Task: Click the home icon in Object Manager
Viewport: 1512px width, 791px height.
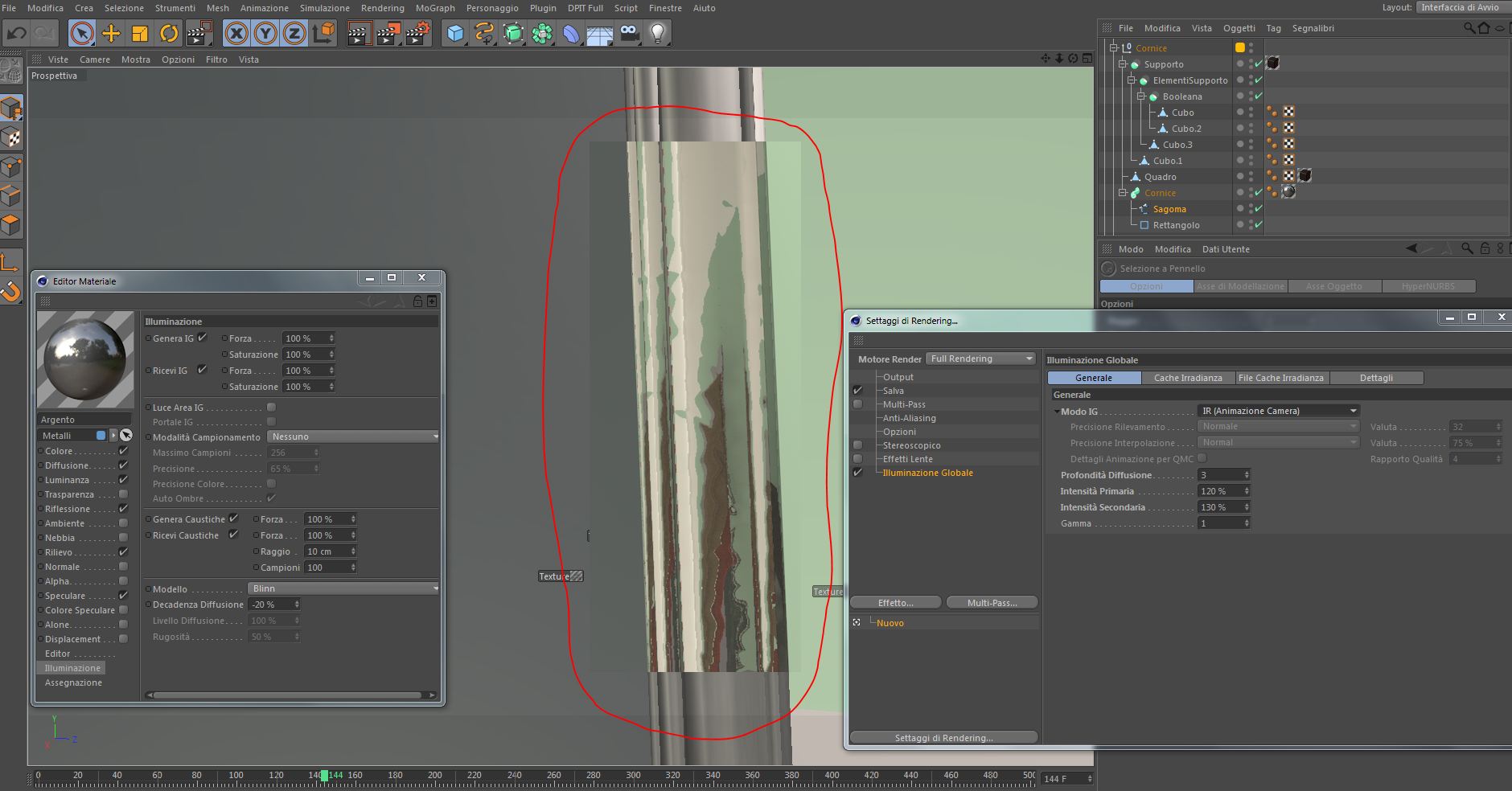Action: (1484, 28)
